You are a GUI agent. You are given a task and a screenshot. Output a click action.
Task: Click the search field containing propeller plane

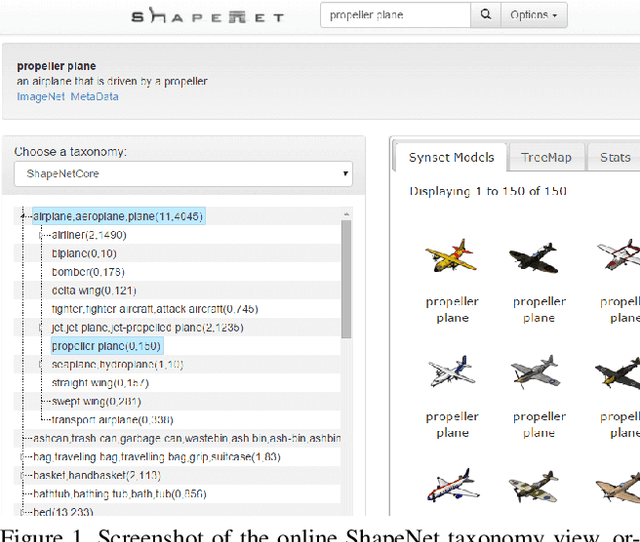click(395, 15)
